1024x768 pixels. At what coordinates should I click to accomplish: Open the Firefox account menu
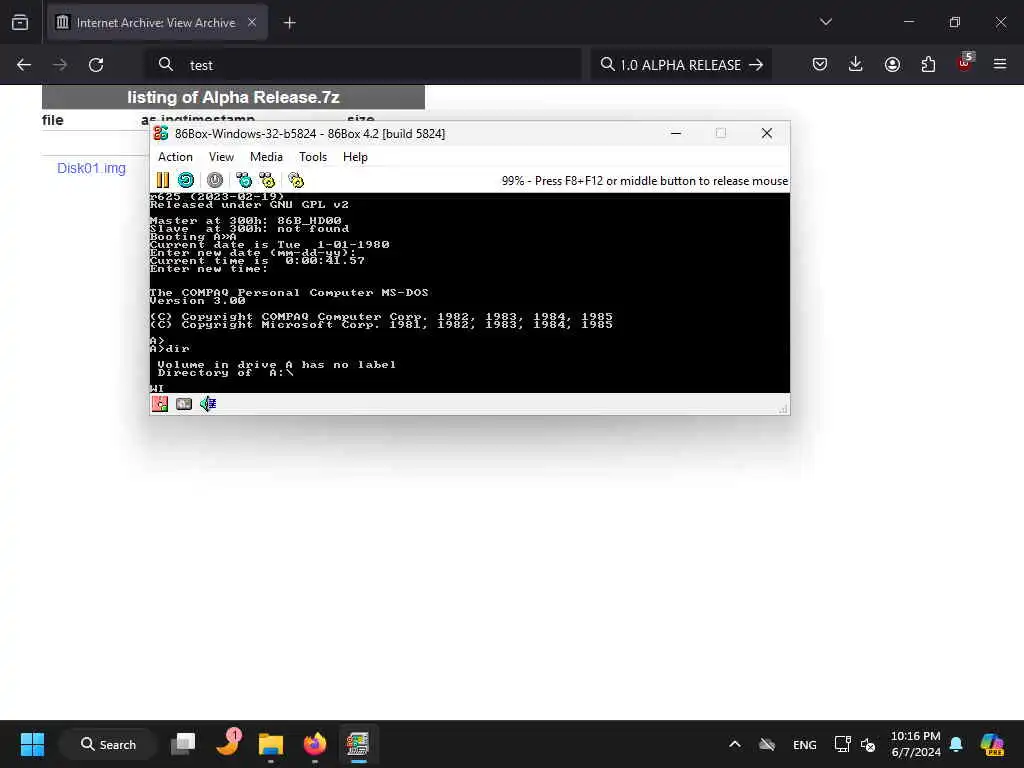892,64
